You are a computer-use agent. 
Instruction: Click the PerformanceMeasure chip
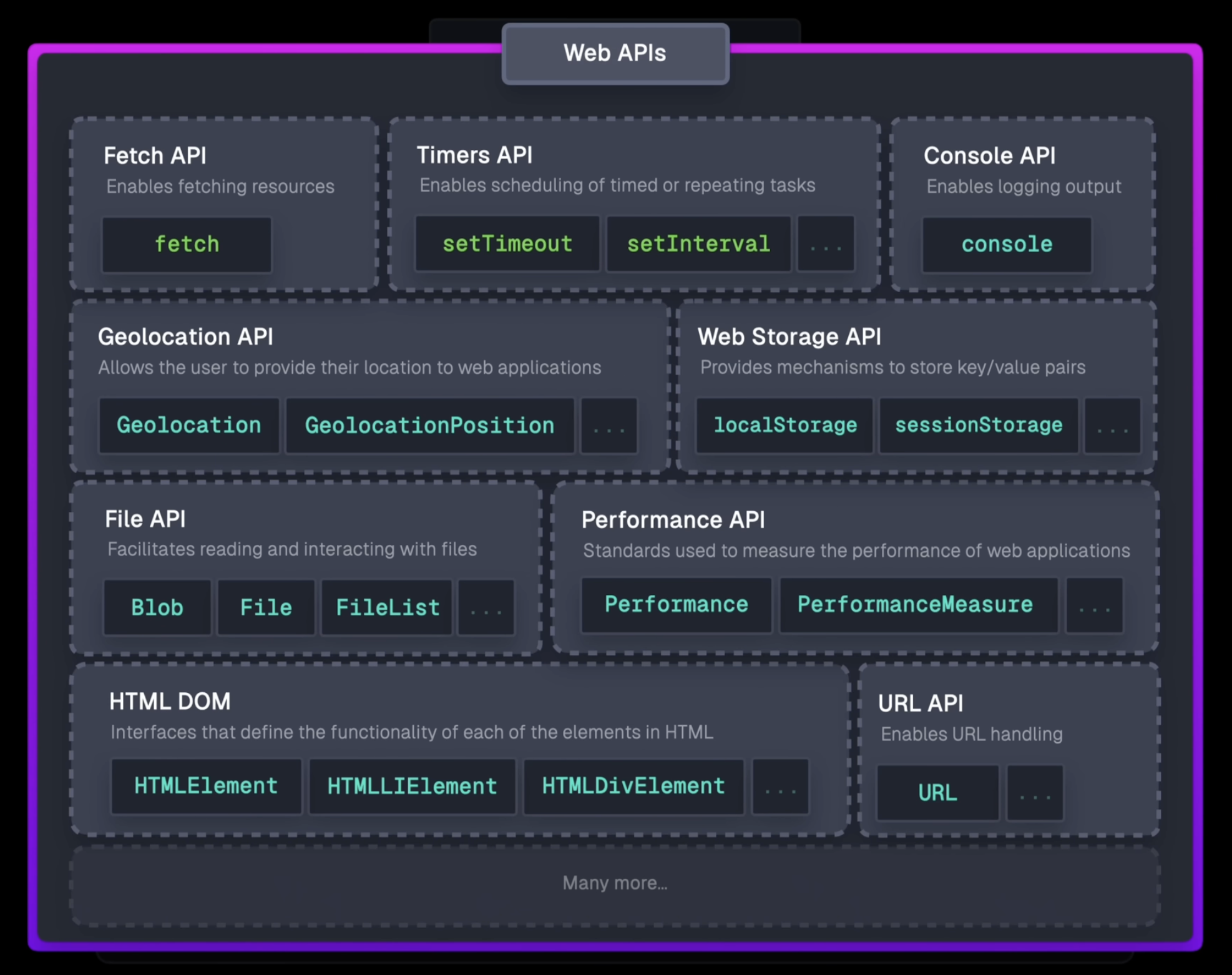tap(915, 604)
